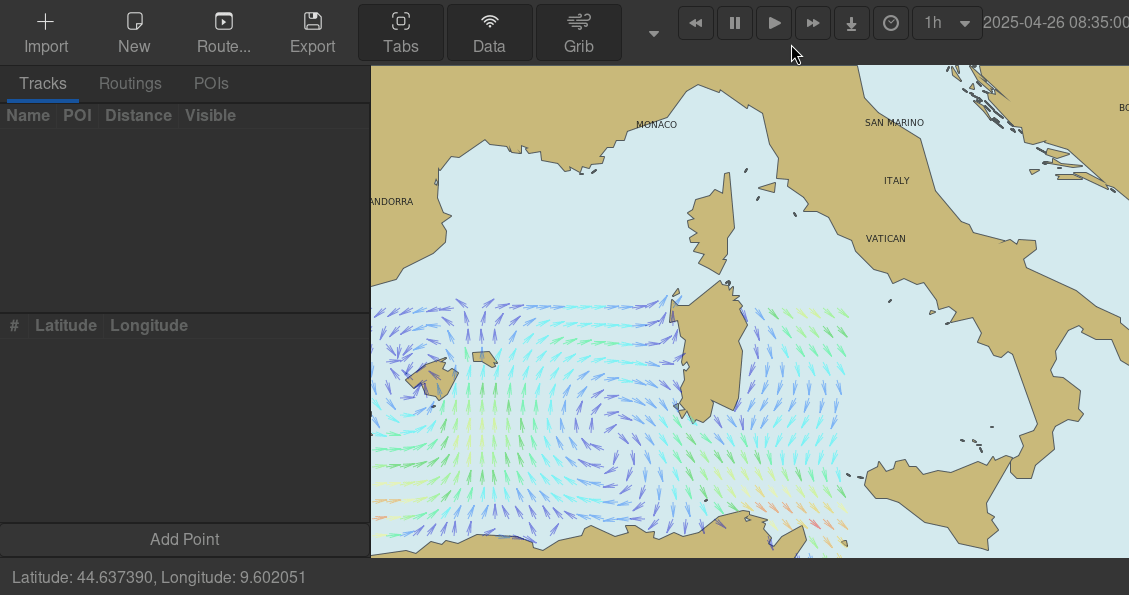Click the Visible column header

210,116
